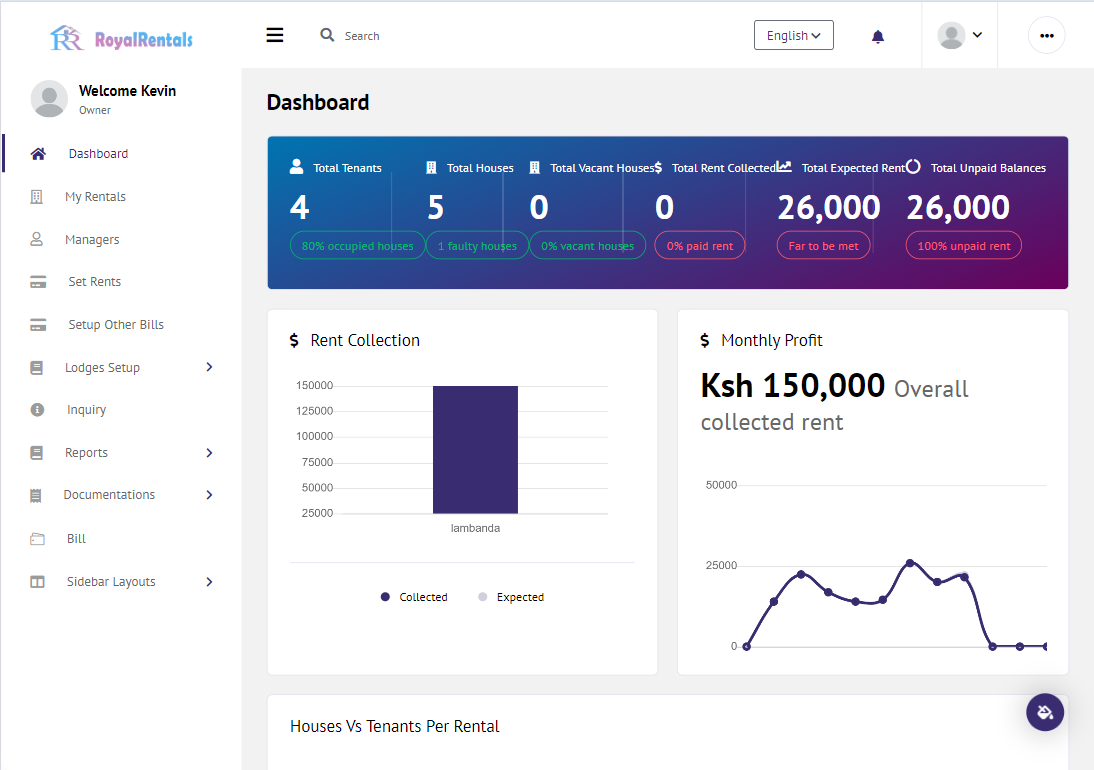
Task: Click the "Ksh 150,000" amount
Action: point(793,386)
